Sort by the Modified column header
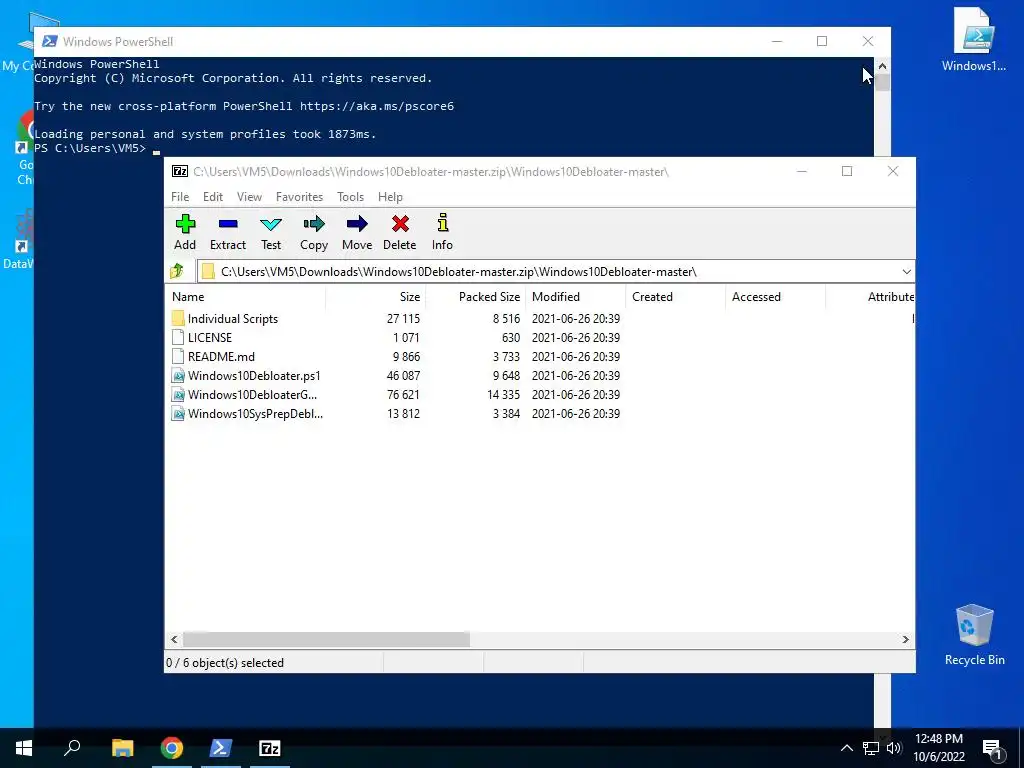Screen dimensions: 1024x768 click(575, 296)
